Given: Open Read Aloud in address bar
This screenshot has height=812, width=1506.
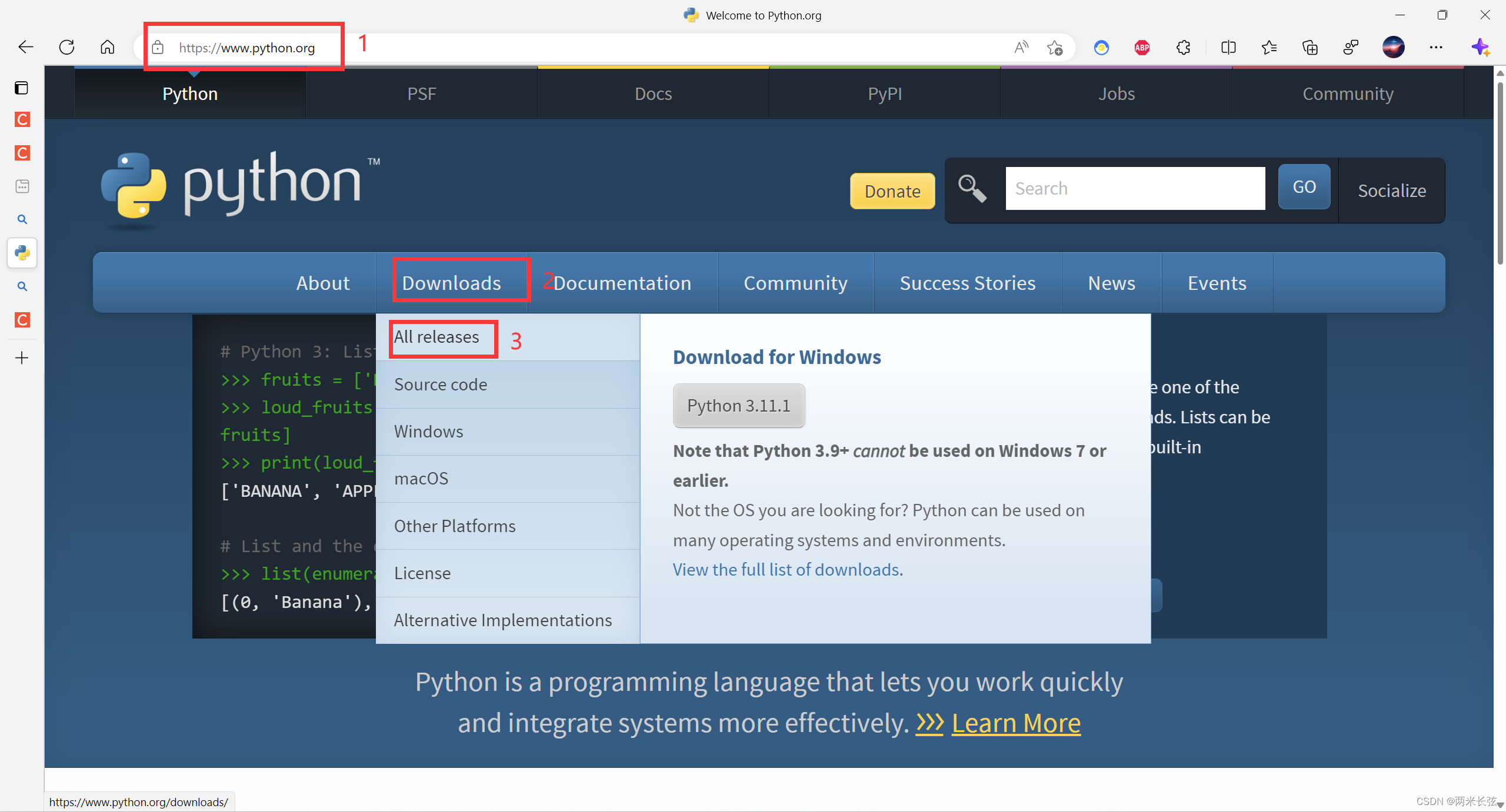Looking at the screenshot, I should 1021,47.
